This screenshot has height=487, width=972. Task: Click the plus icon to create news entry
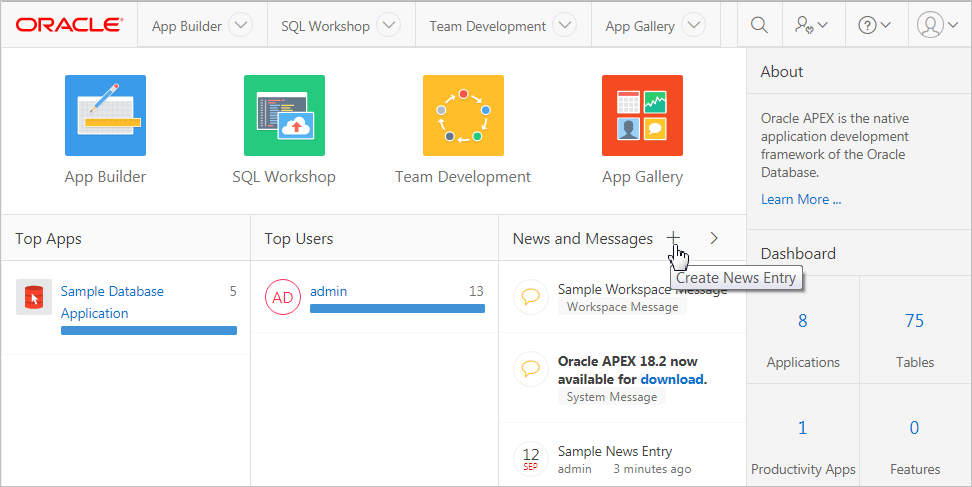point(674,238)
